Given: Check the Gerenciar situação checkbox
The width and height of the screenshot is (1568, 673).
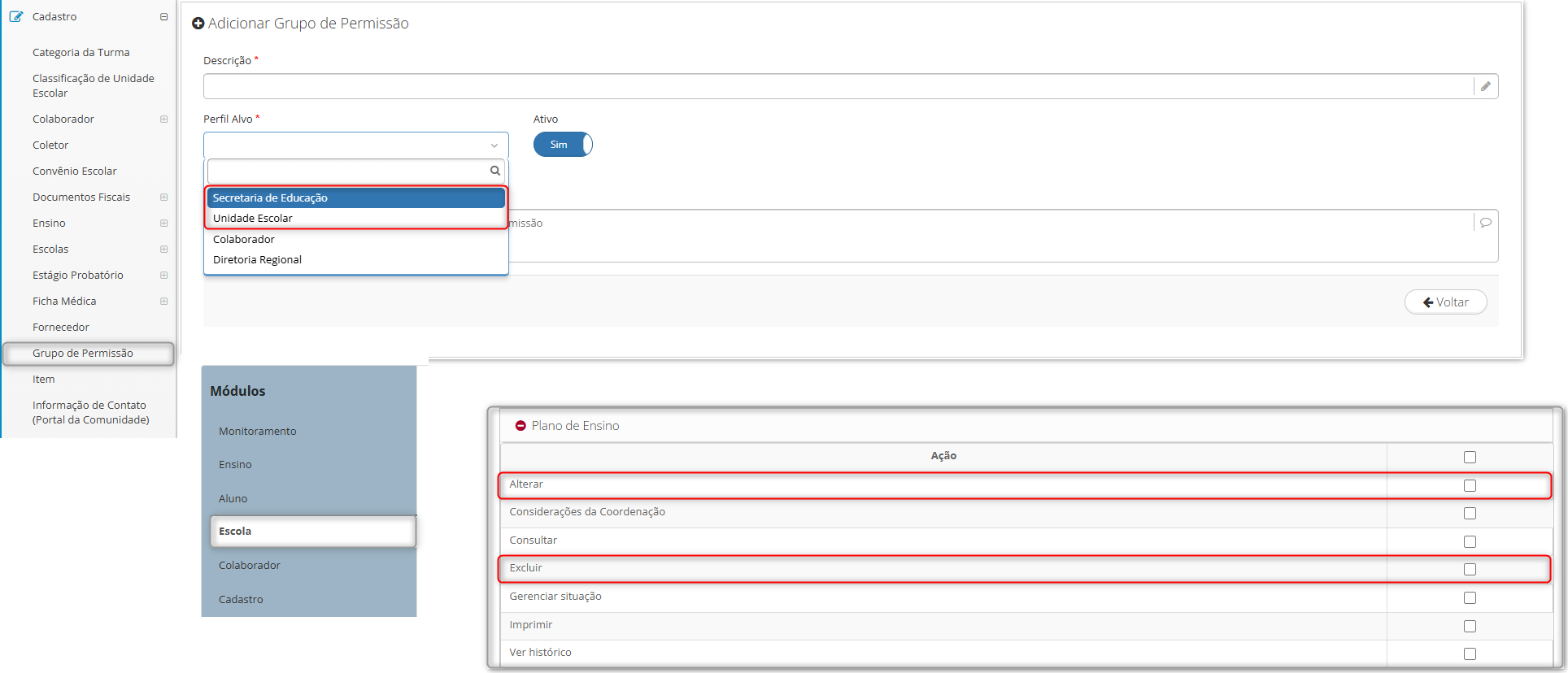Looking at the screenshot, I should coord(1470,597).
